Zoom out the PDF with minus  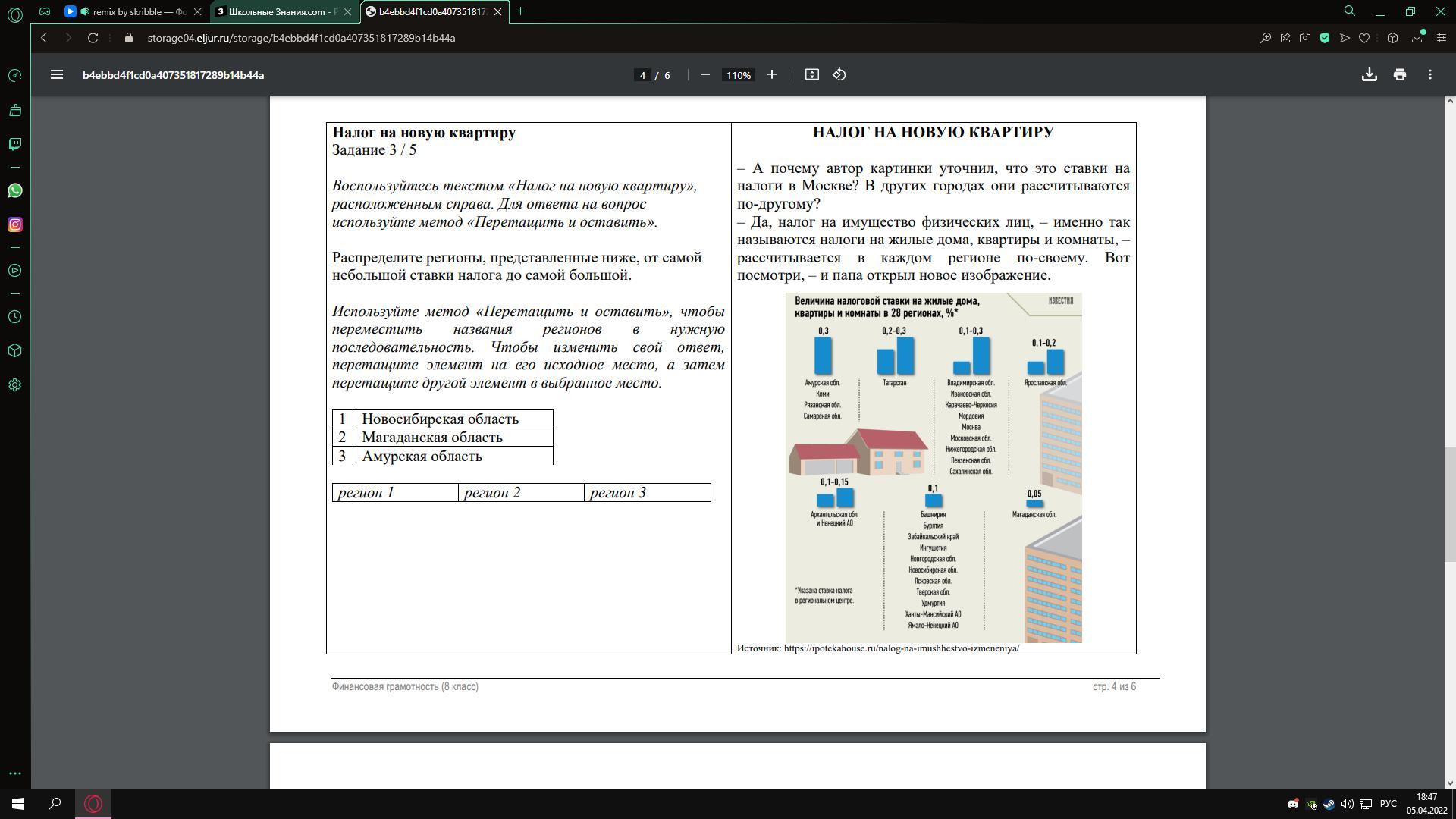705,74
